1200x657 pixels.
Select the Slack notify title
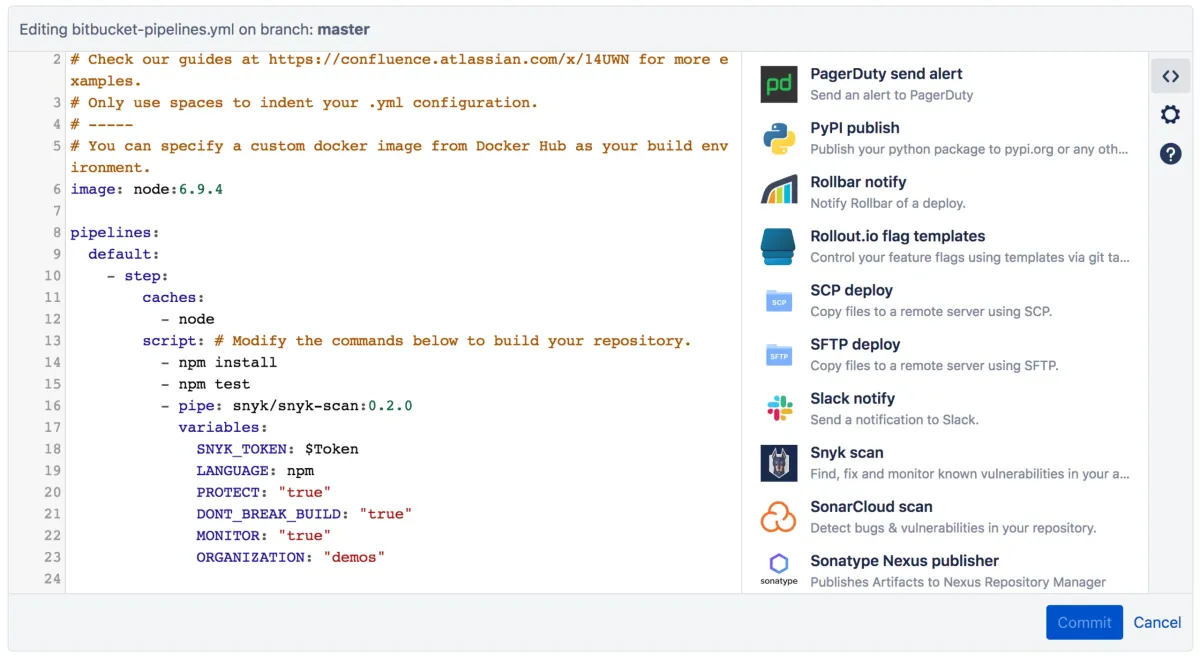[852, 398]
